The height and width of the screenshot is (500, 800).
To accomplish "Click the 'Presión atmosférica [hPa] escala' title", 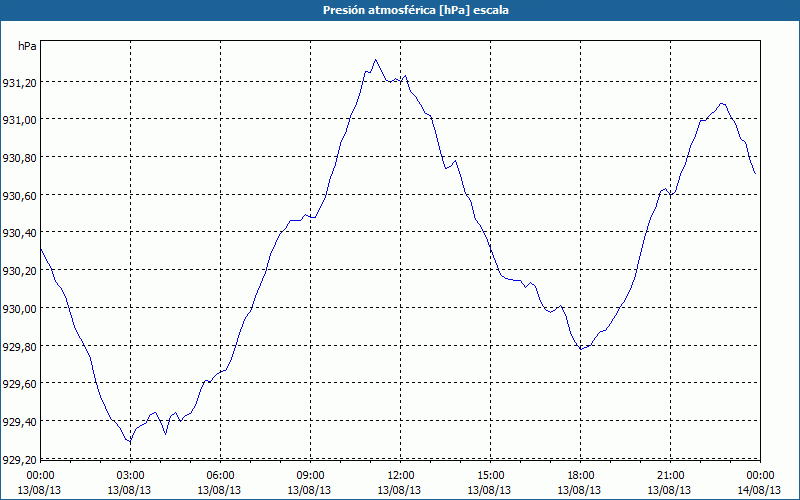I will 416,10.
